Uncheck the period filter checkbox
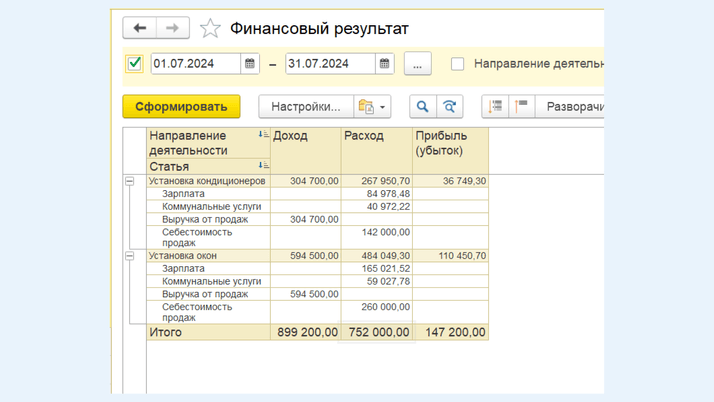The width and height of the screenshot is (714, 402). 134,63
